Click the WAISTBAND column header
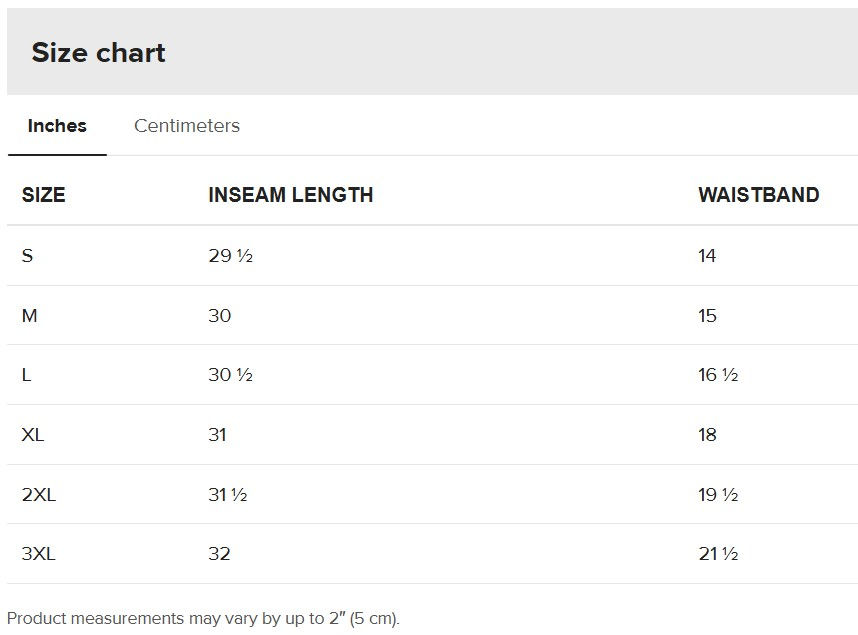 (x=758, y=195)
